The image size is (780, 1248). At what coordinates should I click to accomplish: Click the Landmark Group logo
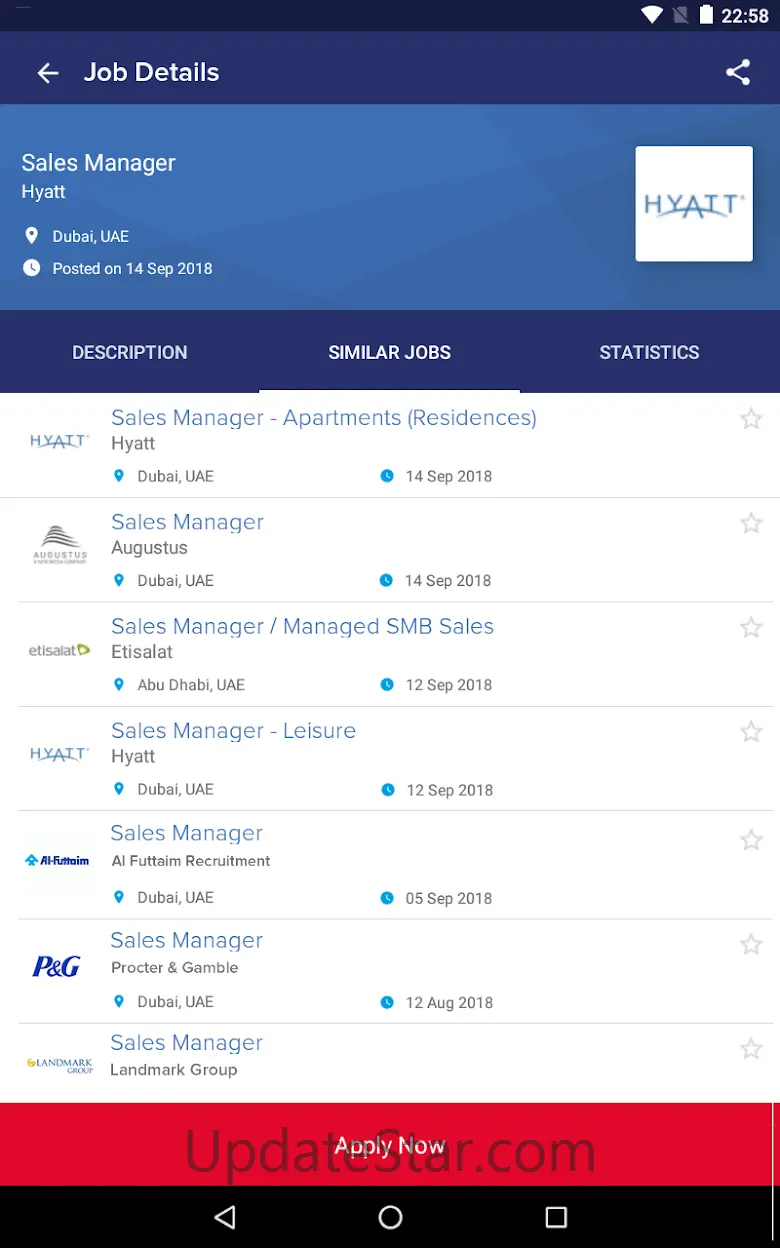pyautogui.click(x=60, y=1065)
